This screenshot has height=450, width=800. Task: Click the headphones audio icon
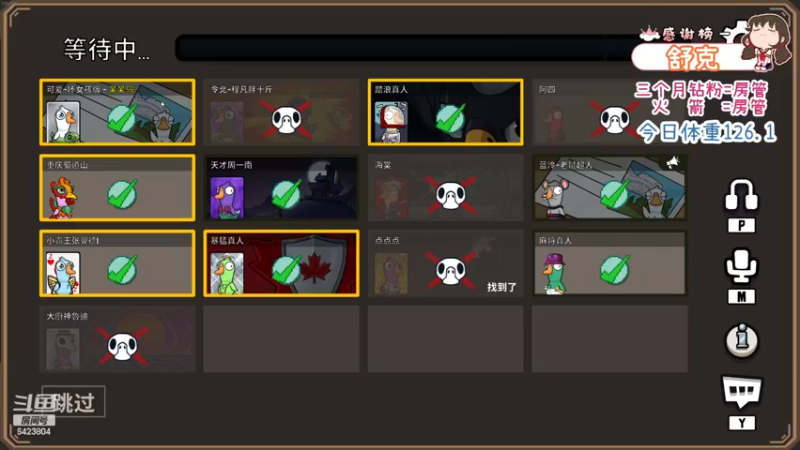pyautogui.click(x=741, y=194)
